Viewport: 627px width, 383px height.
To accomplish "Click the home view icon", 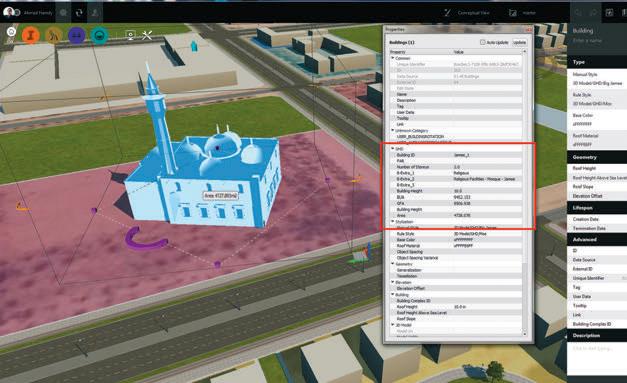I will point(11,32).
